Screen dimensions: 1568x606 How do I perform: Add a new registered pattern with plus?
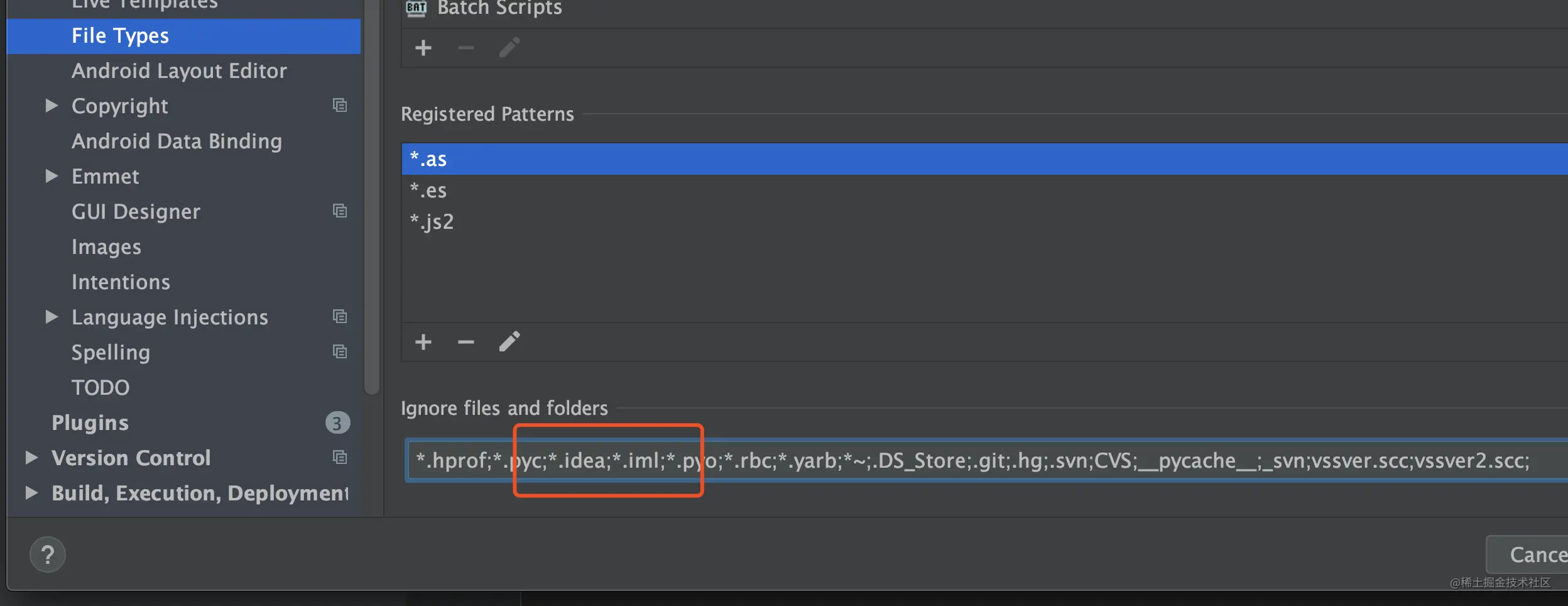[423, 342]
